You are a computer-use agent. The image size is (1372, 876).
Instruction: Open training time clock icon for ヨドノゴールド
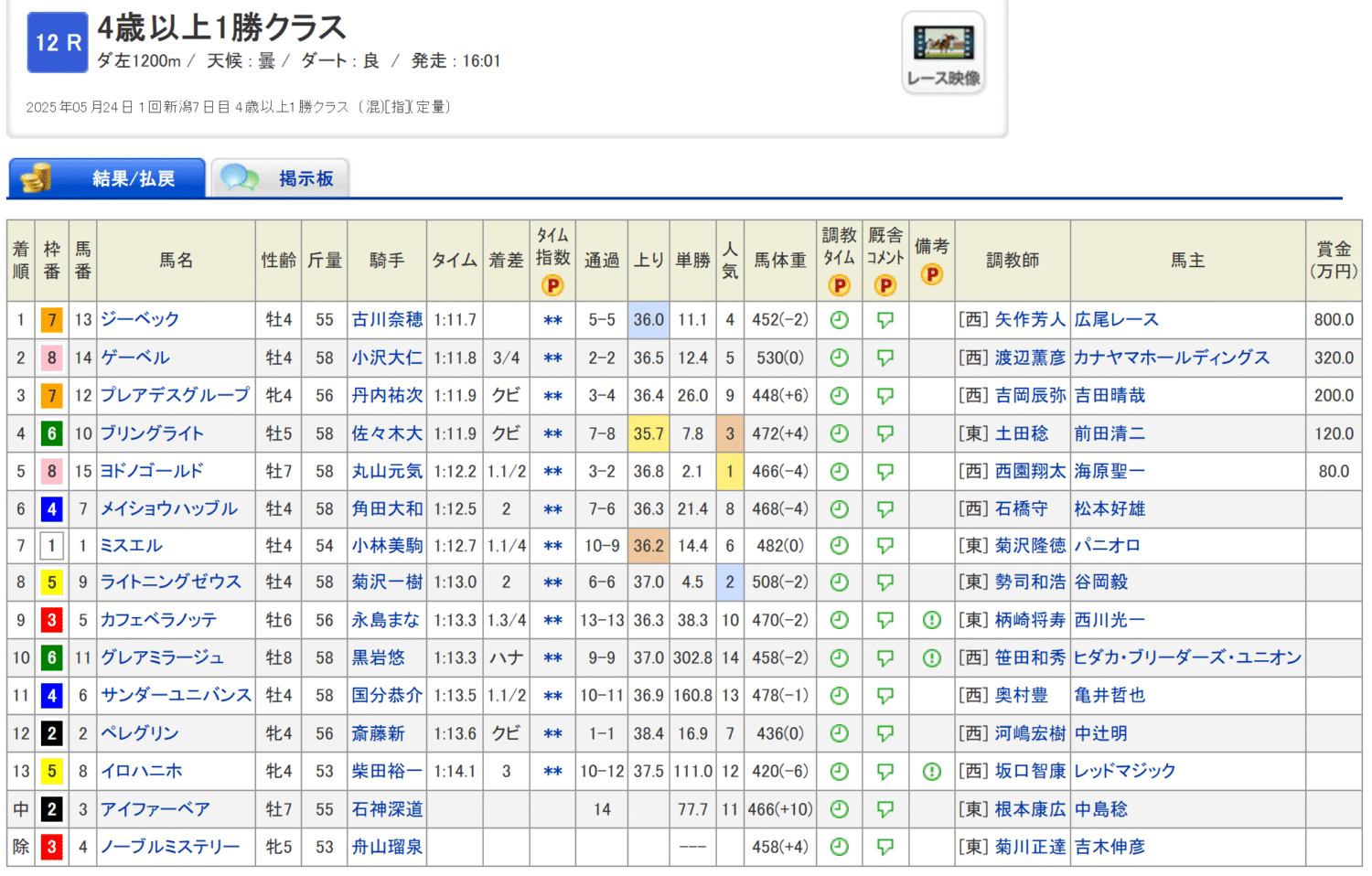pos(839,472)
